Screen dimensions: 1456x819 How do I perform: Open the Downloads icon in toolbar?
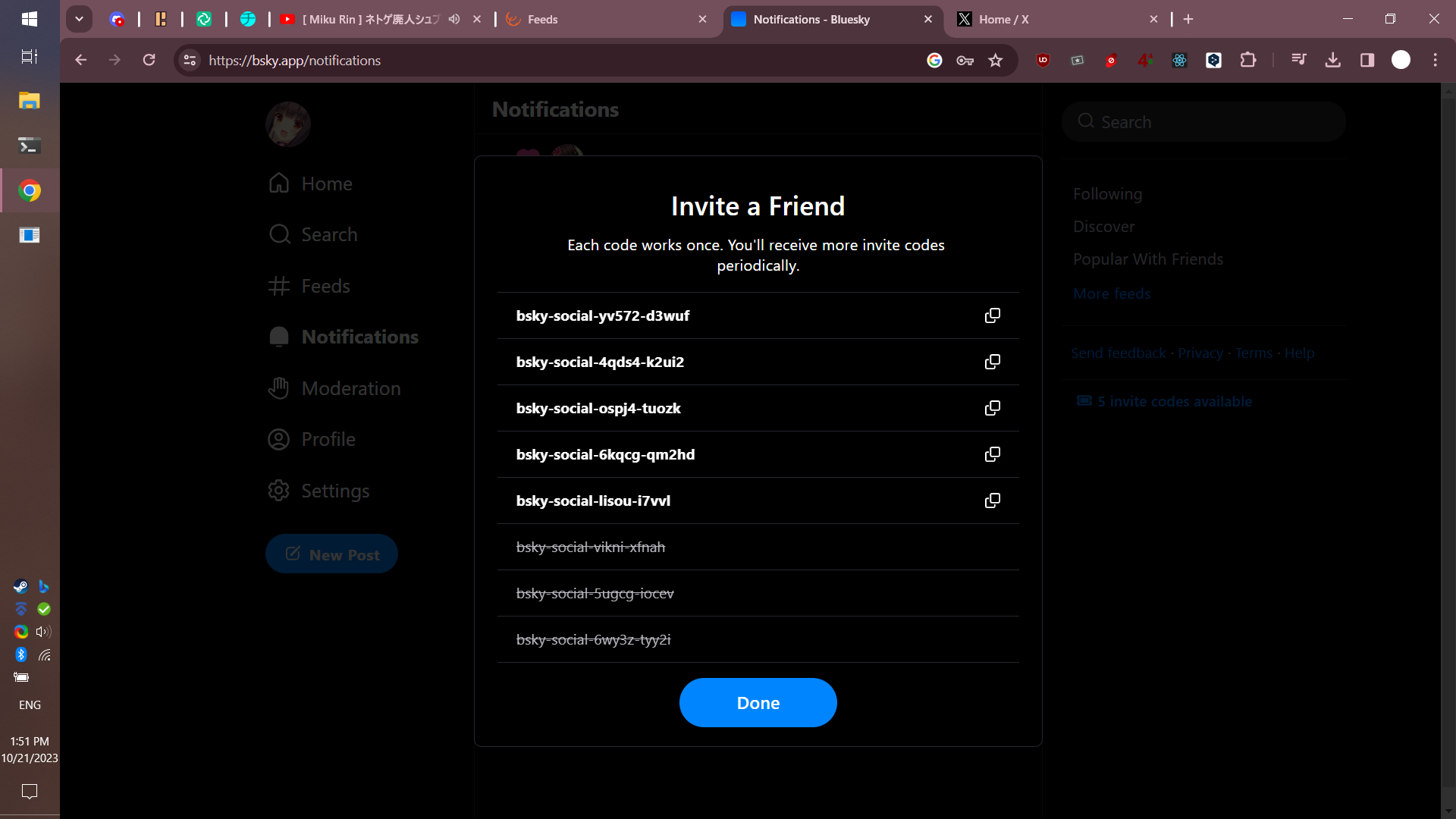[x=1332, y=61]
